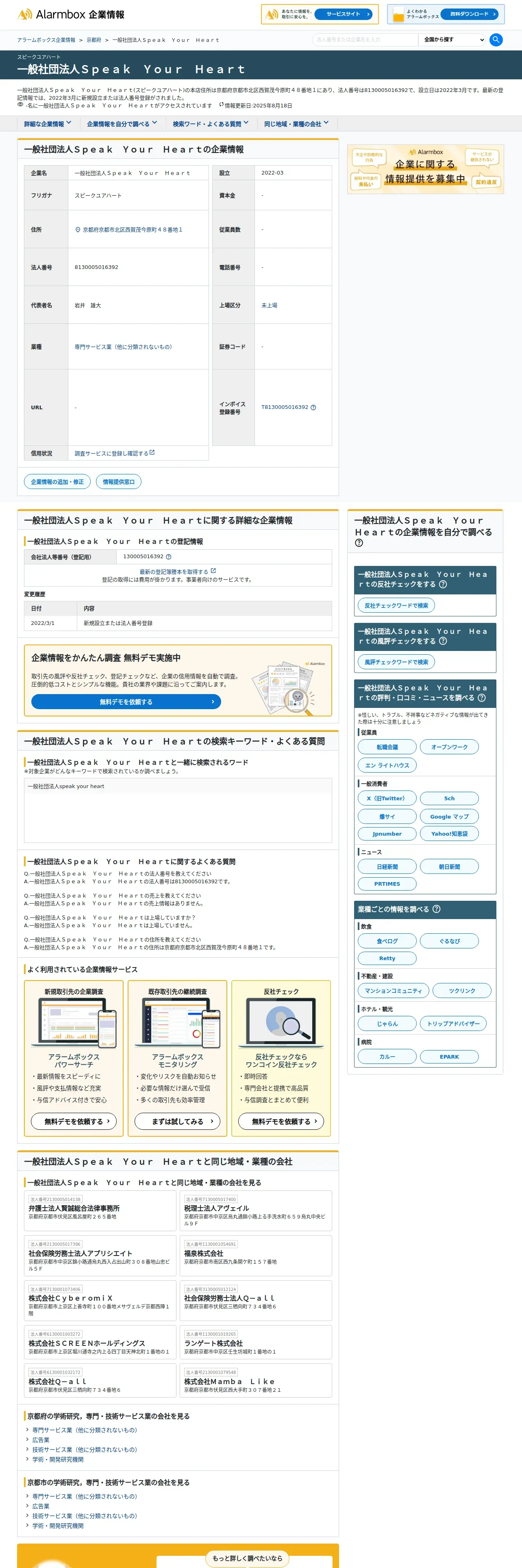
Task: Click the 無料デモを依頼する blue wide button
Action: (x=126, y=702)
